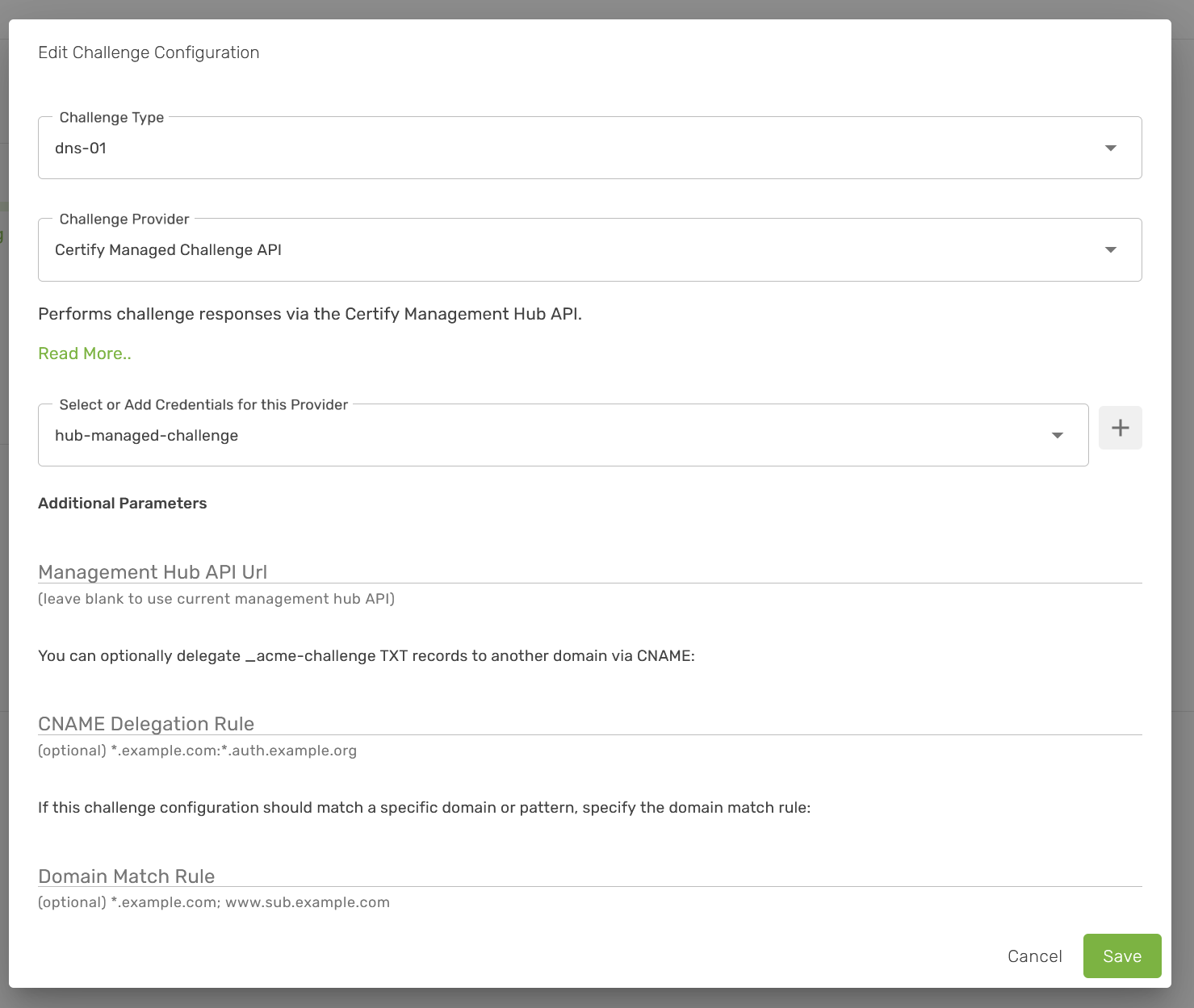Click the Challenge Provider field label

click(124, 220)
